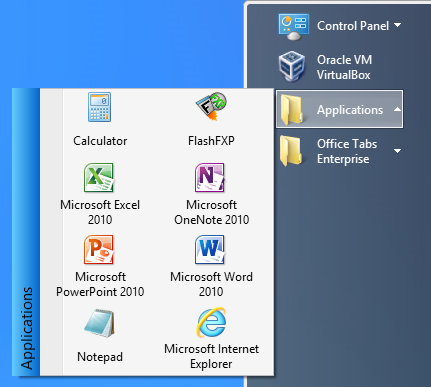Image resolution: width=431 pixels, height=387 pixels.
Task: Launch FlashFXP from its icon
Action: tap(211, 106)
